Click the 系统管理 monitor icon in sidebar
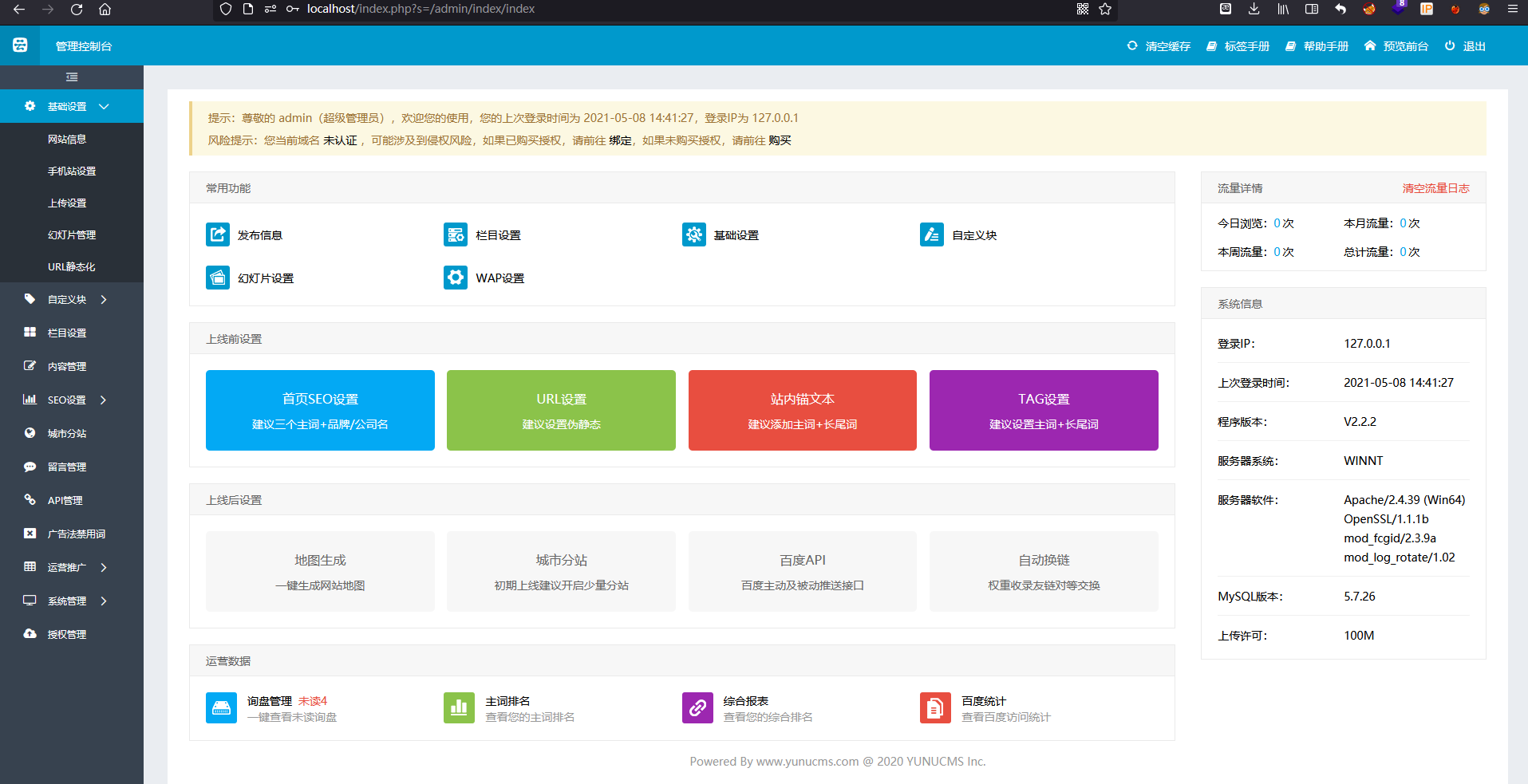Viewport: 1528px width, 784px height. coord(30,601)
